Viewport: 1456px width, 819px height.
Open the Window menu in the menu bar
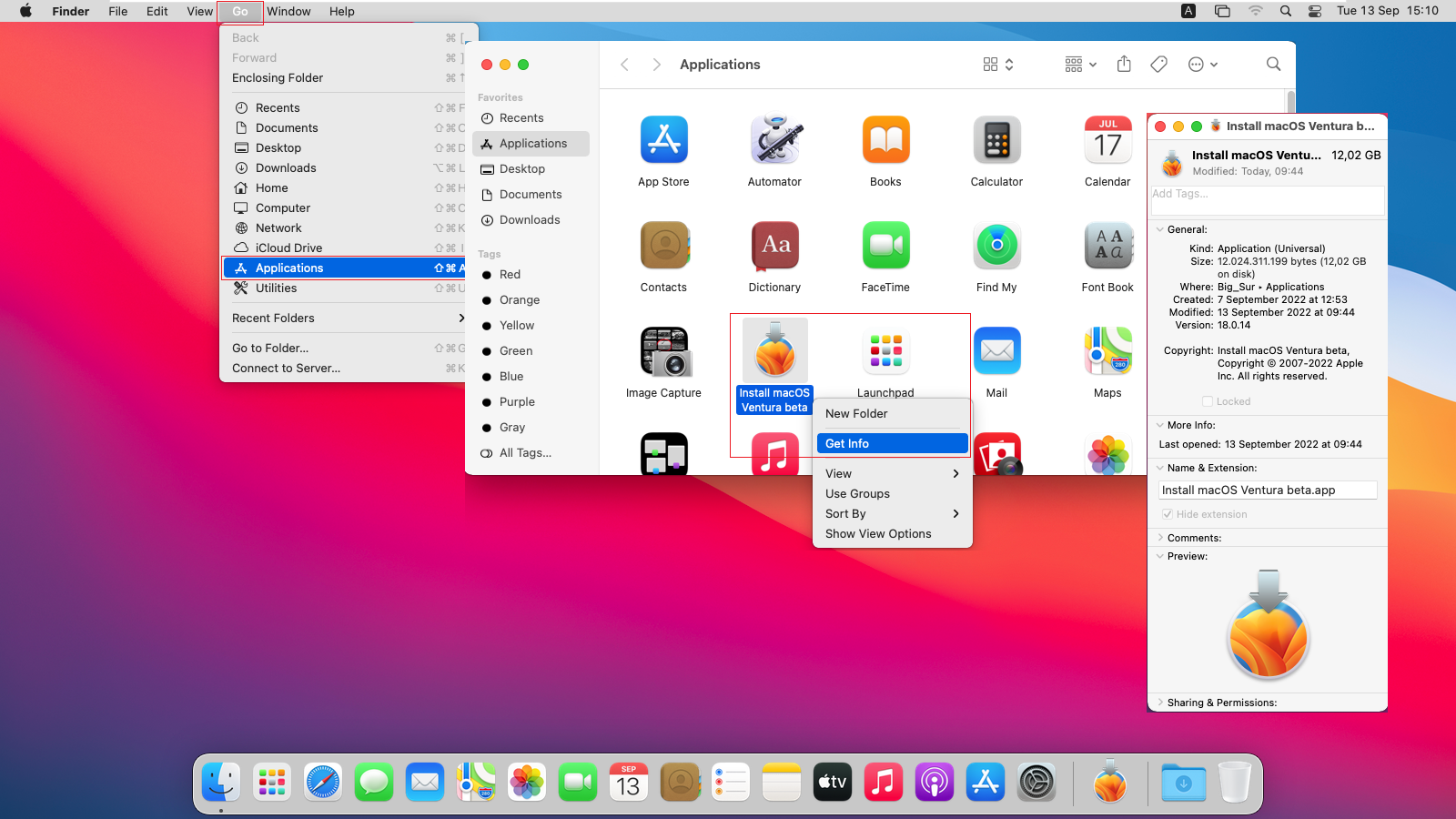(288, 11)
